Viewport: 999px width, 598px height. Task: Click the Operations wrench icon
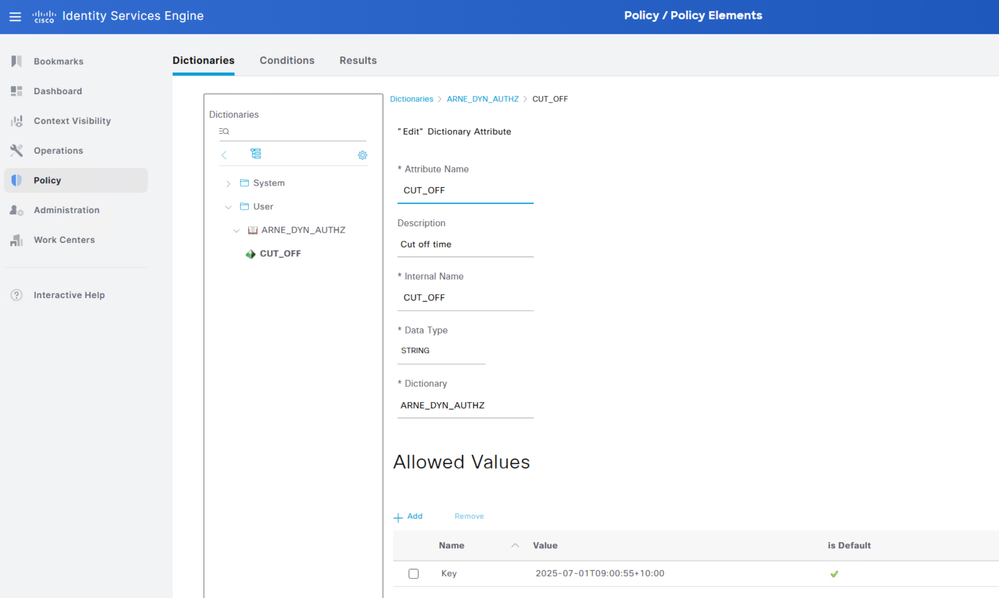17,150
